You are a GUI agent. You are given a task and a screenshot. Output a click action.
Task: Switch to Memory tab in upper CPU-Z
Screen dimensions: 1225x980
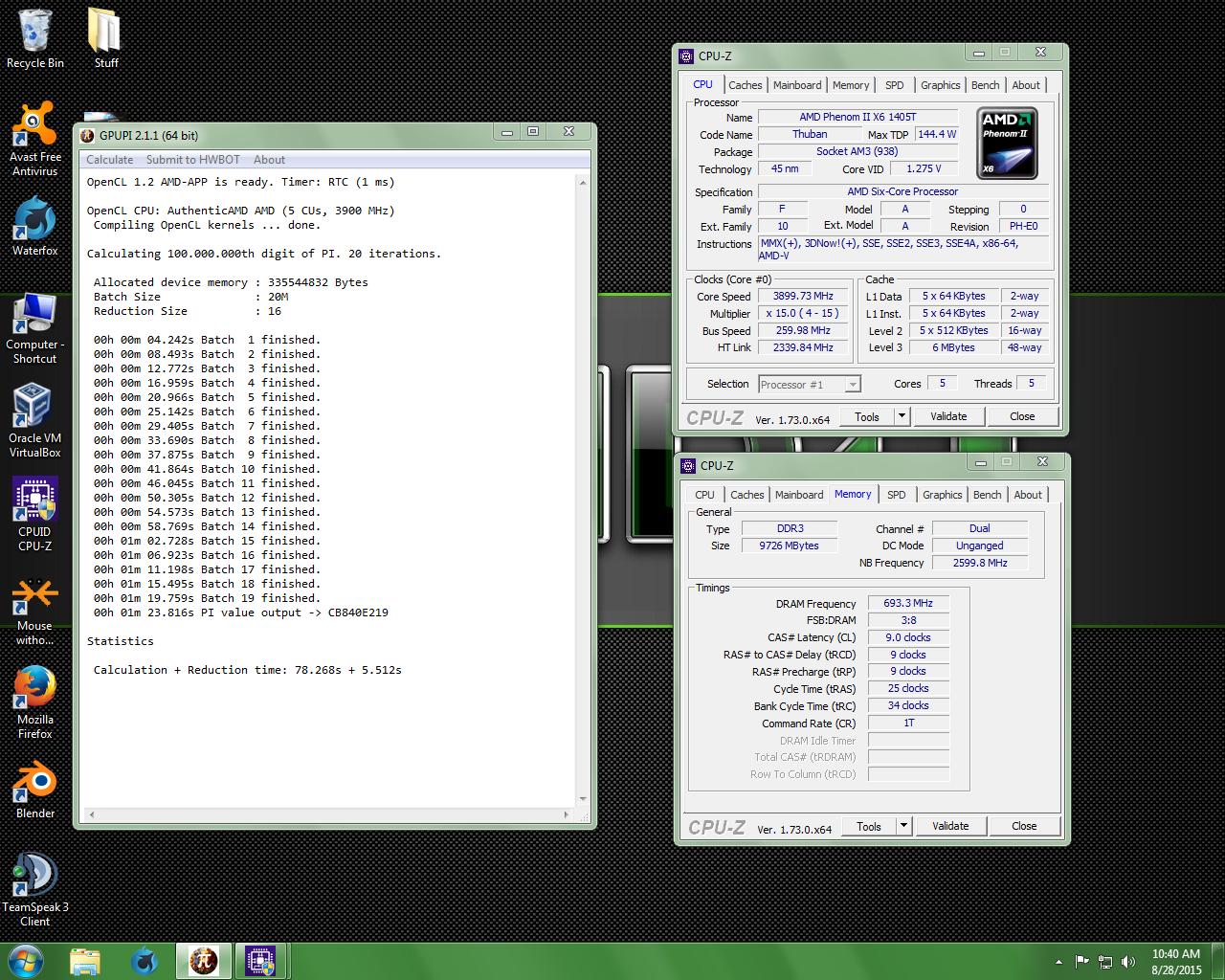[x=851, y=85]
